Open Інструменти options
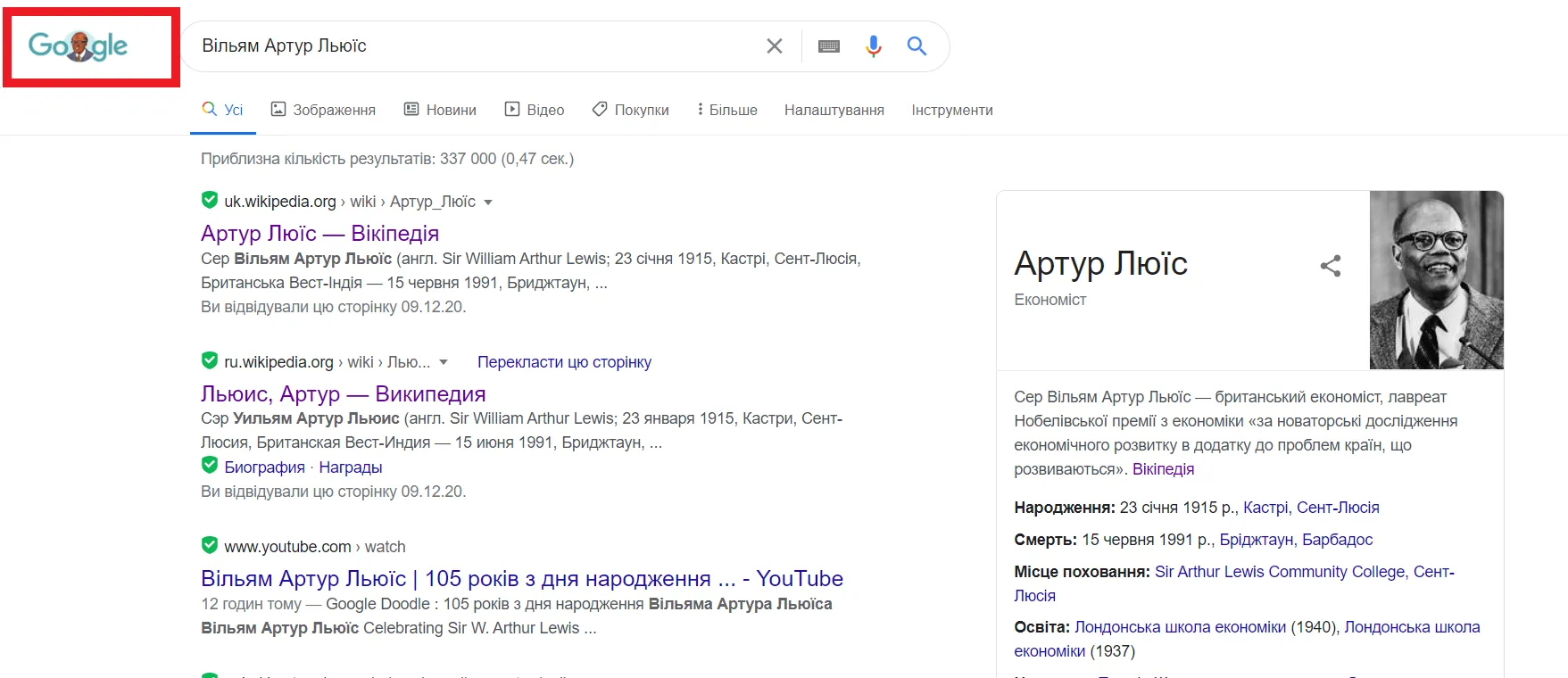The width and height of the screenshot is (1568, 678). (x=952, y=110)
